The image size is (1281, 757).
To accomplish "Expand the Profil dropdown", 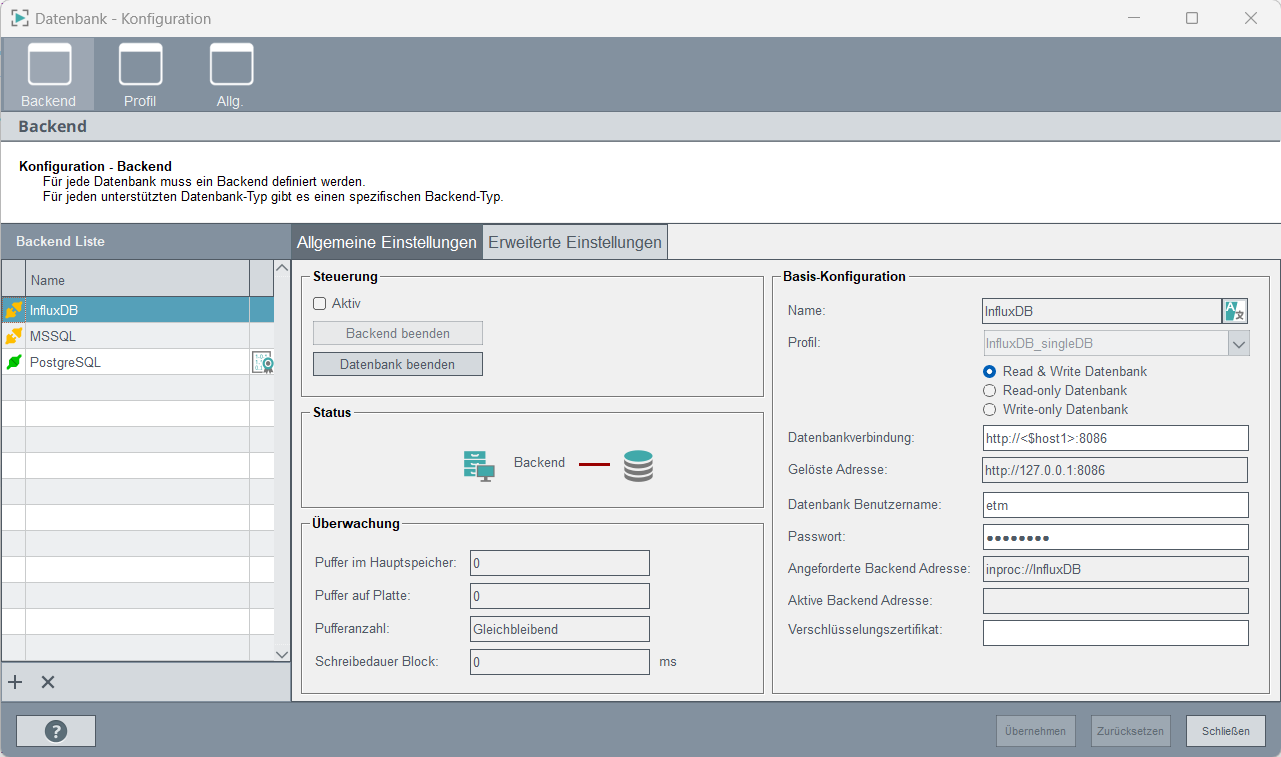I will click(1239, 344).
